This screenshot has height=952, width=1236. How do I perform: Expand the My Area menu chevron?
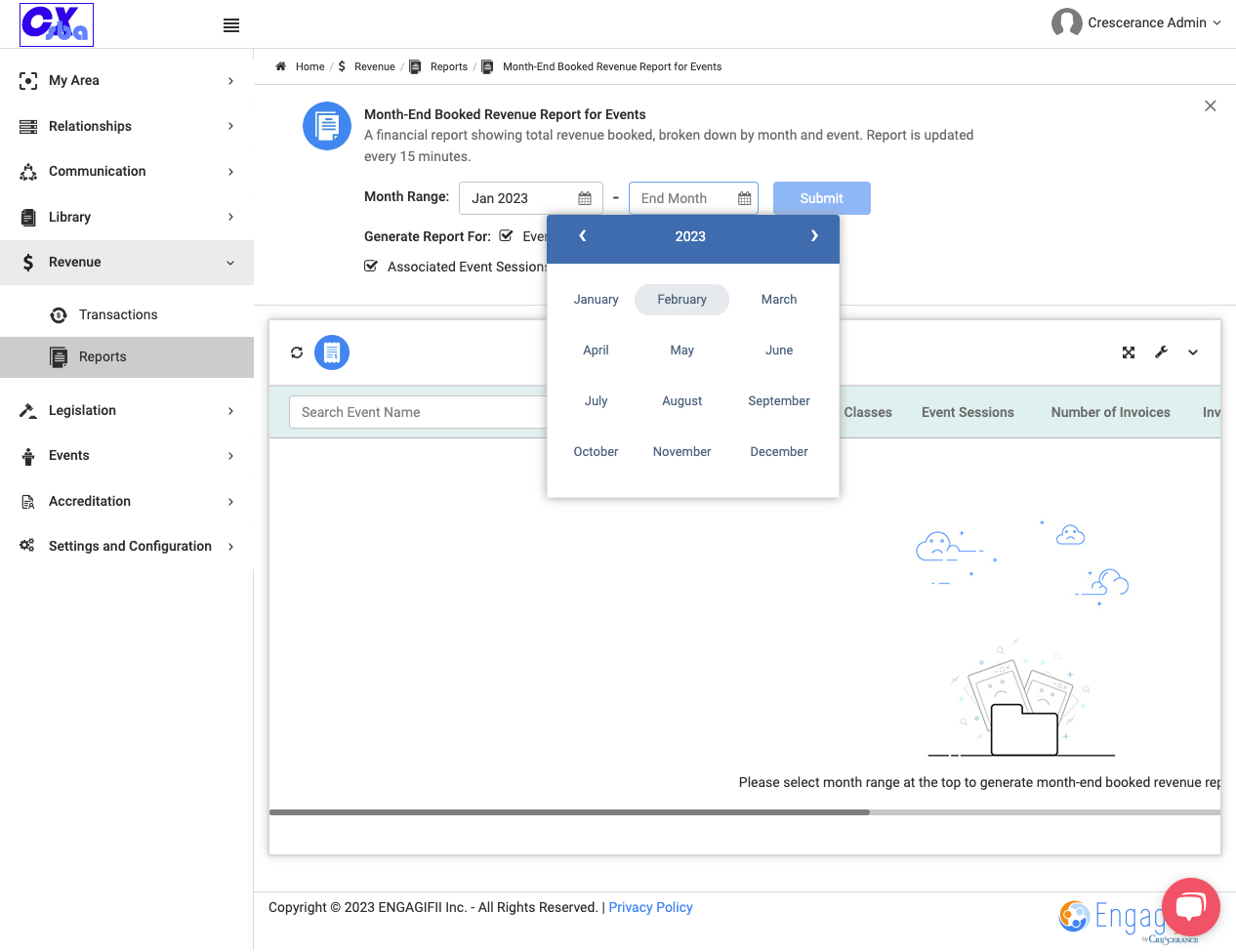tap(230, 81)
